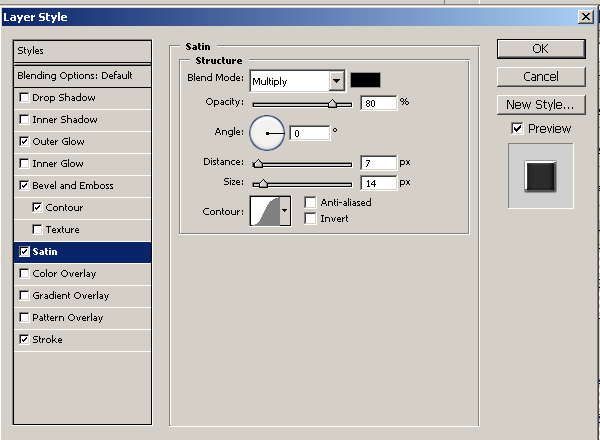
Task: Select Blending Options: Default in list
Action: pos(75,76)
